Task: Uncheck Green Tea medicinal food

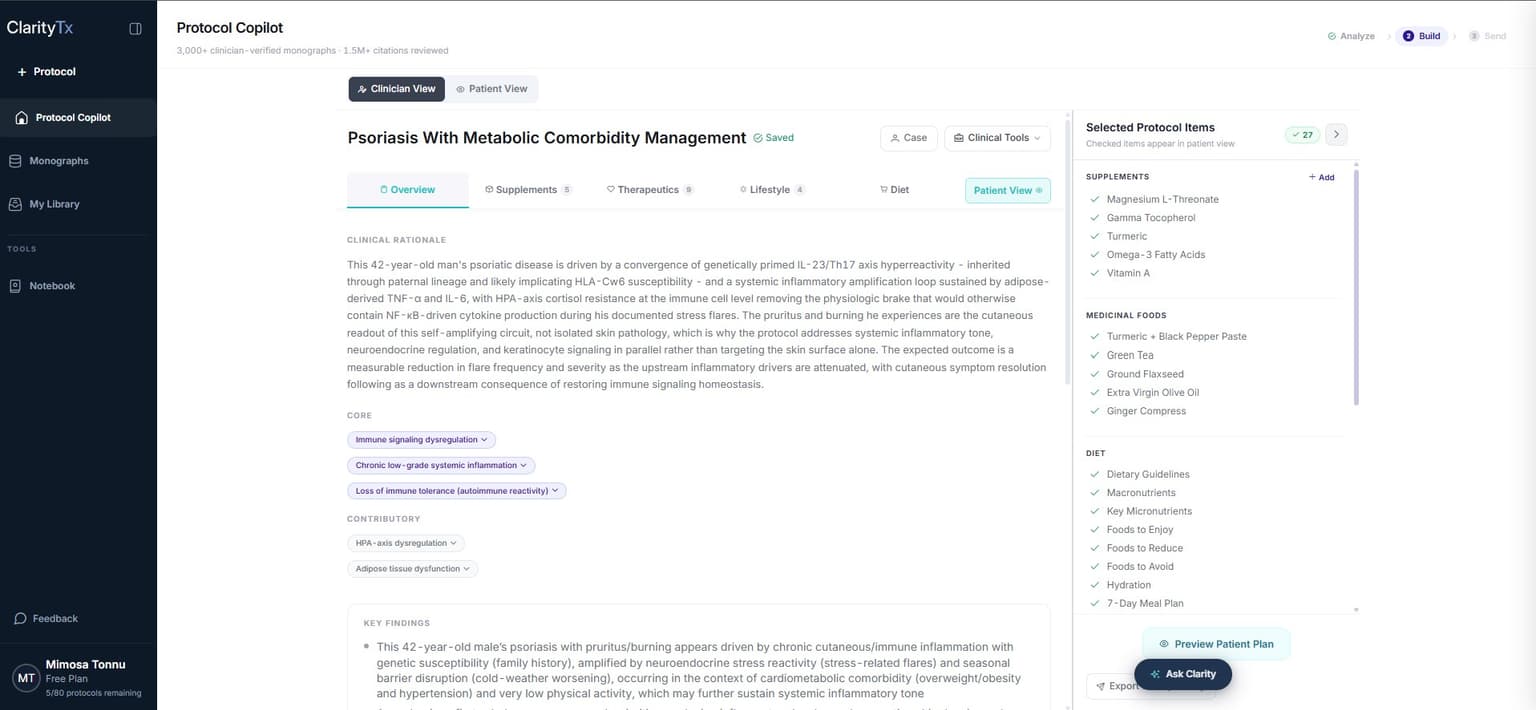Action: pyautogui.click(x=1095, y=356)
